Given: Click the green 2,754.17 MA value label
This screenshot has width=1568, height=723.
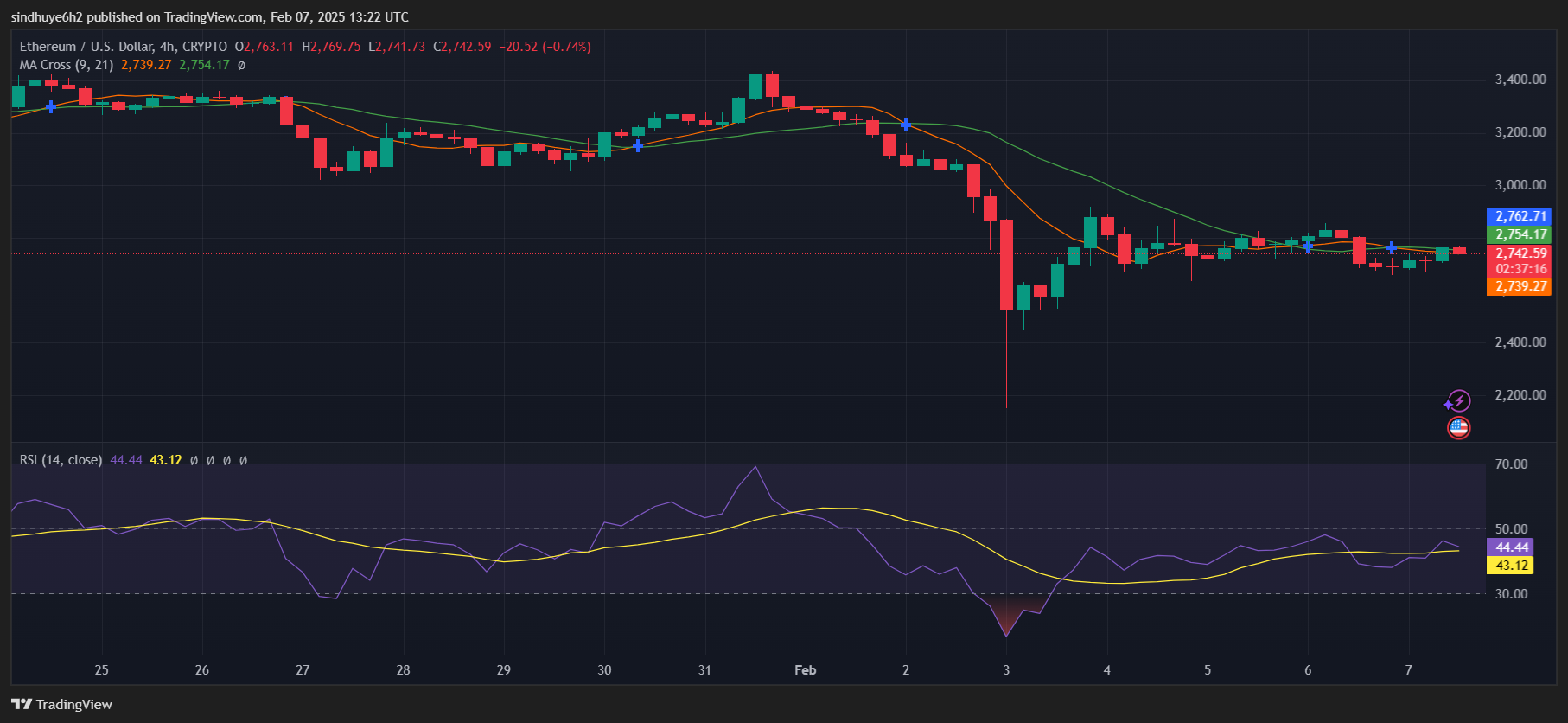Looking at the screenshot, I should 1520,234.
